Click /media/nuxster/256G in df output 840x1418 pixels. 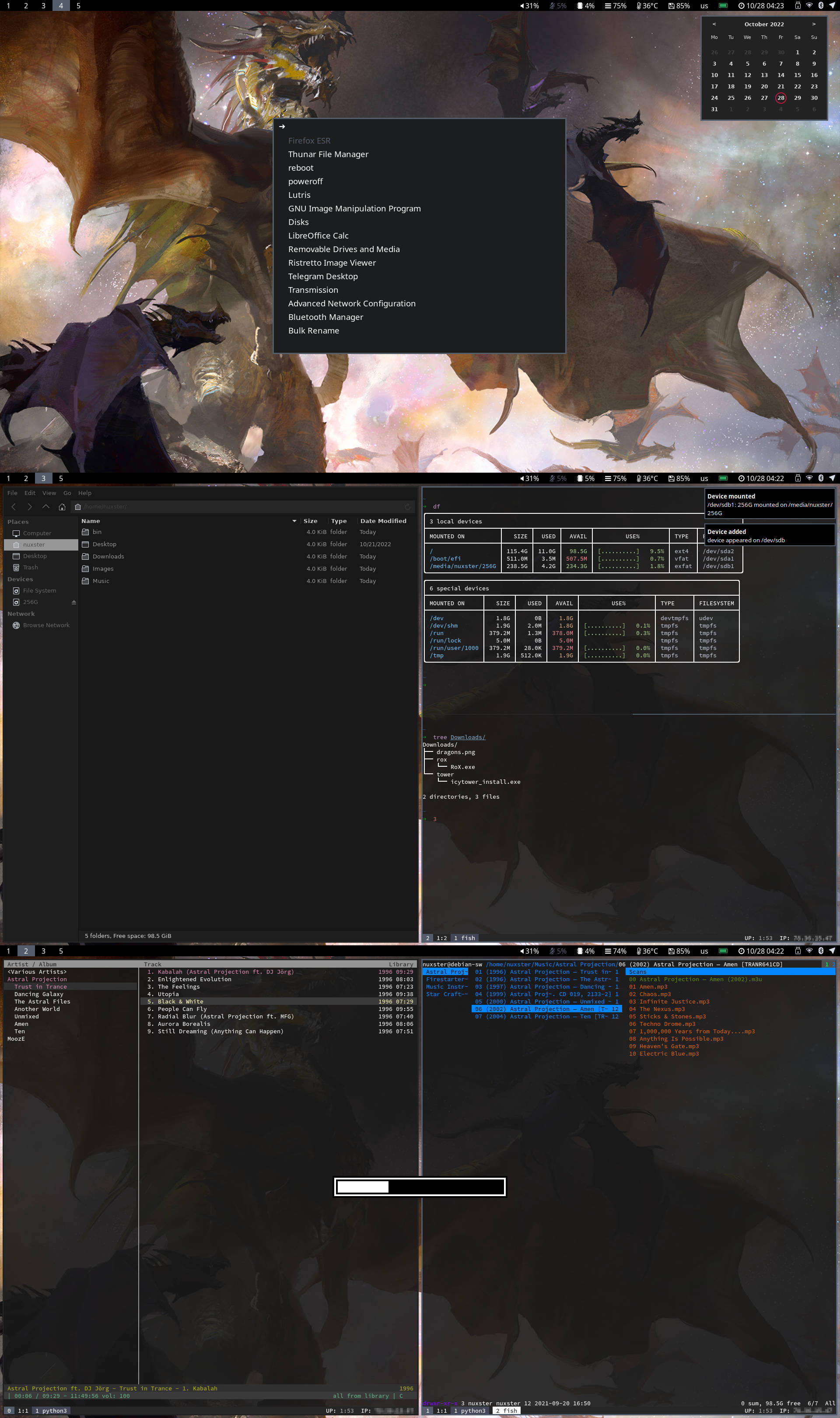point(462,566)
